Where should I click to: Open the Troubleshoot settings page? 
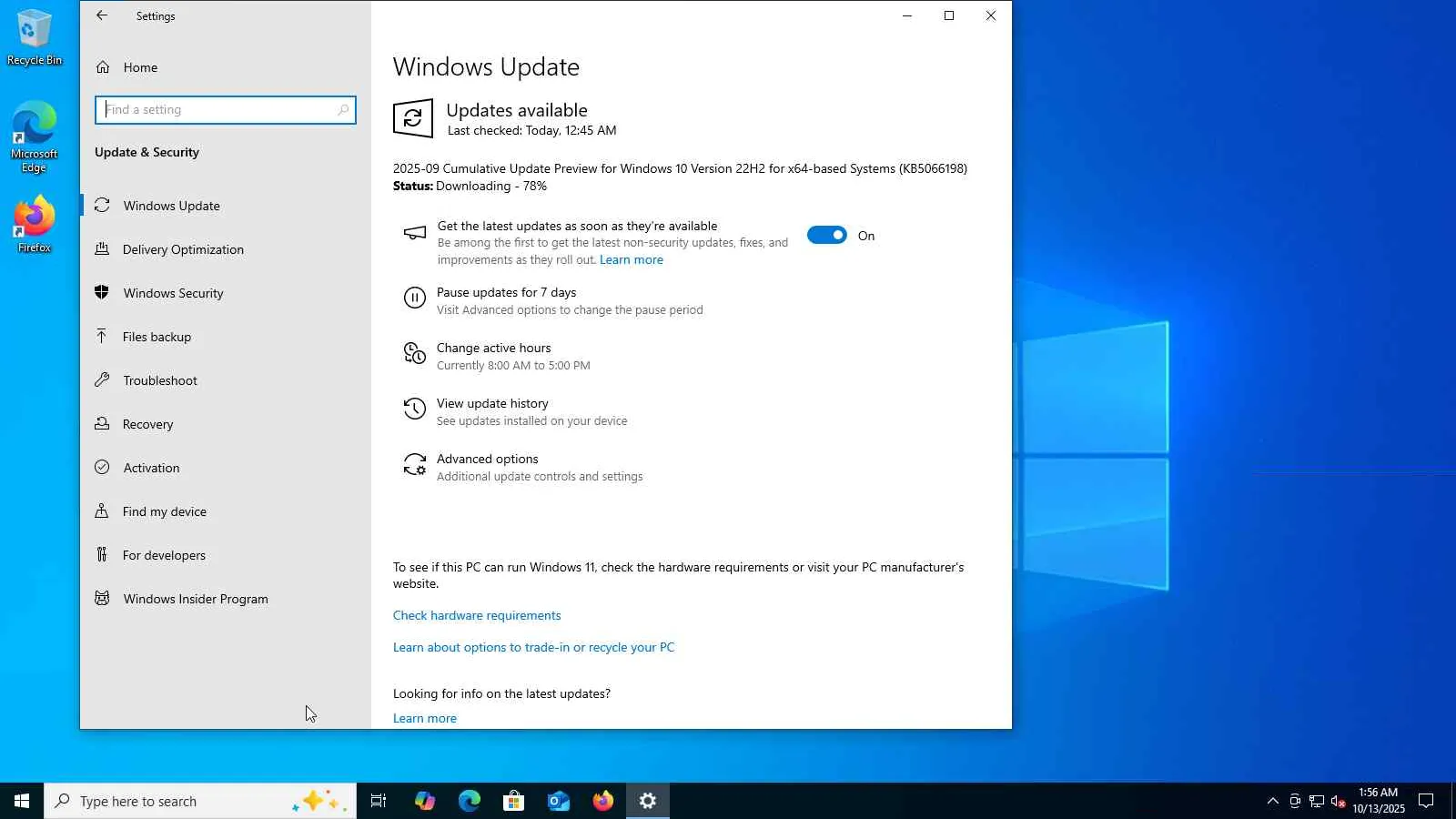(160, 380)
